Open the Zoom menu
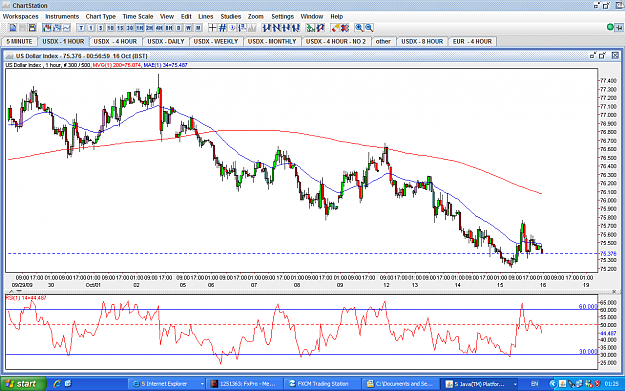 (x=256, y=17)
